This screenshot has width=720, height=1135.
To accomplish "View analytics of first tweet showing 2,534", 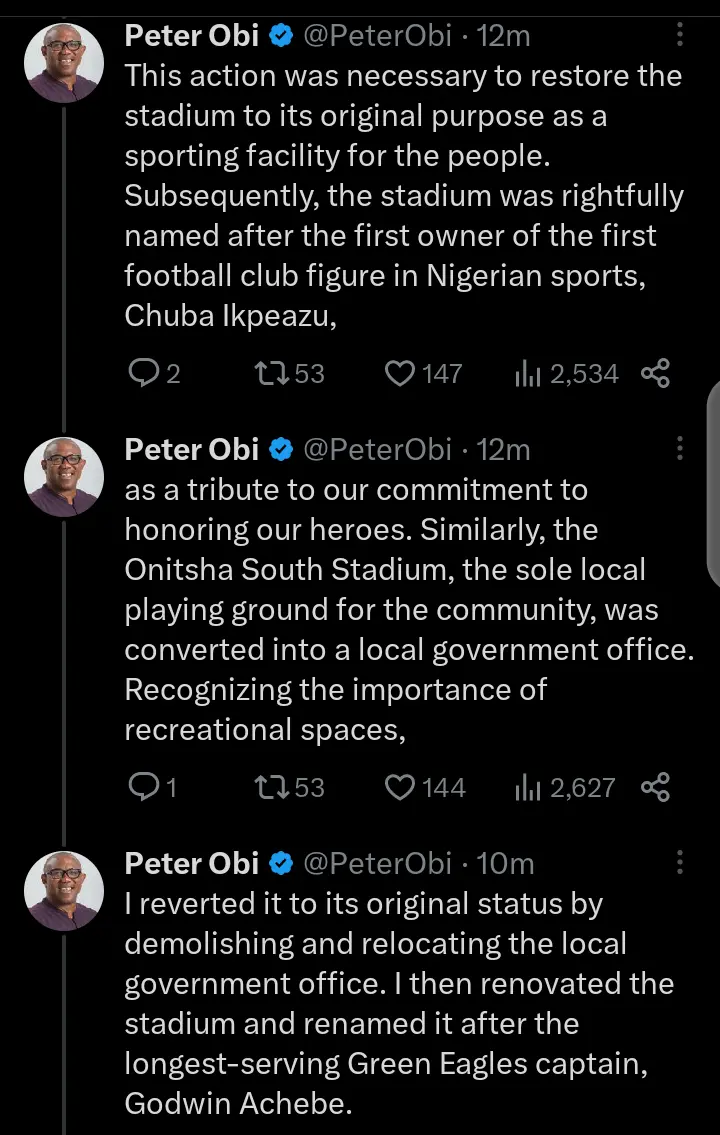I will coord(526,374).
